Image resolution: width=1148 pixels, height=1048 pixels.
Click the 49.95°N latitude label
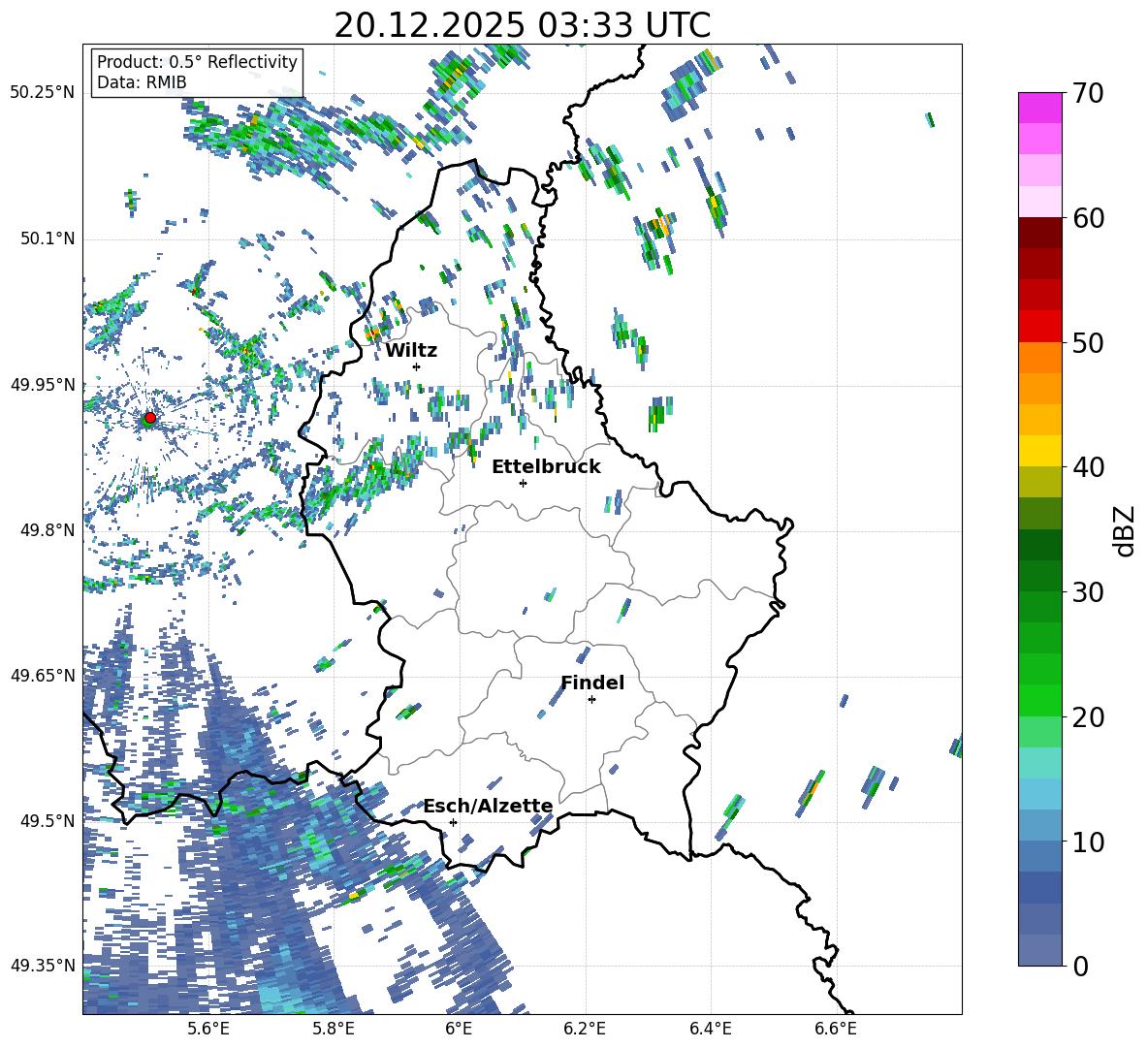click(x=43, y=384)
